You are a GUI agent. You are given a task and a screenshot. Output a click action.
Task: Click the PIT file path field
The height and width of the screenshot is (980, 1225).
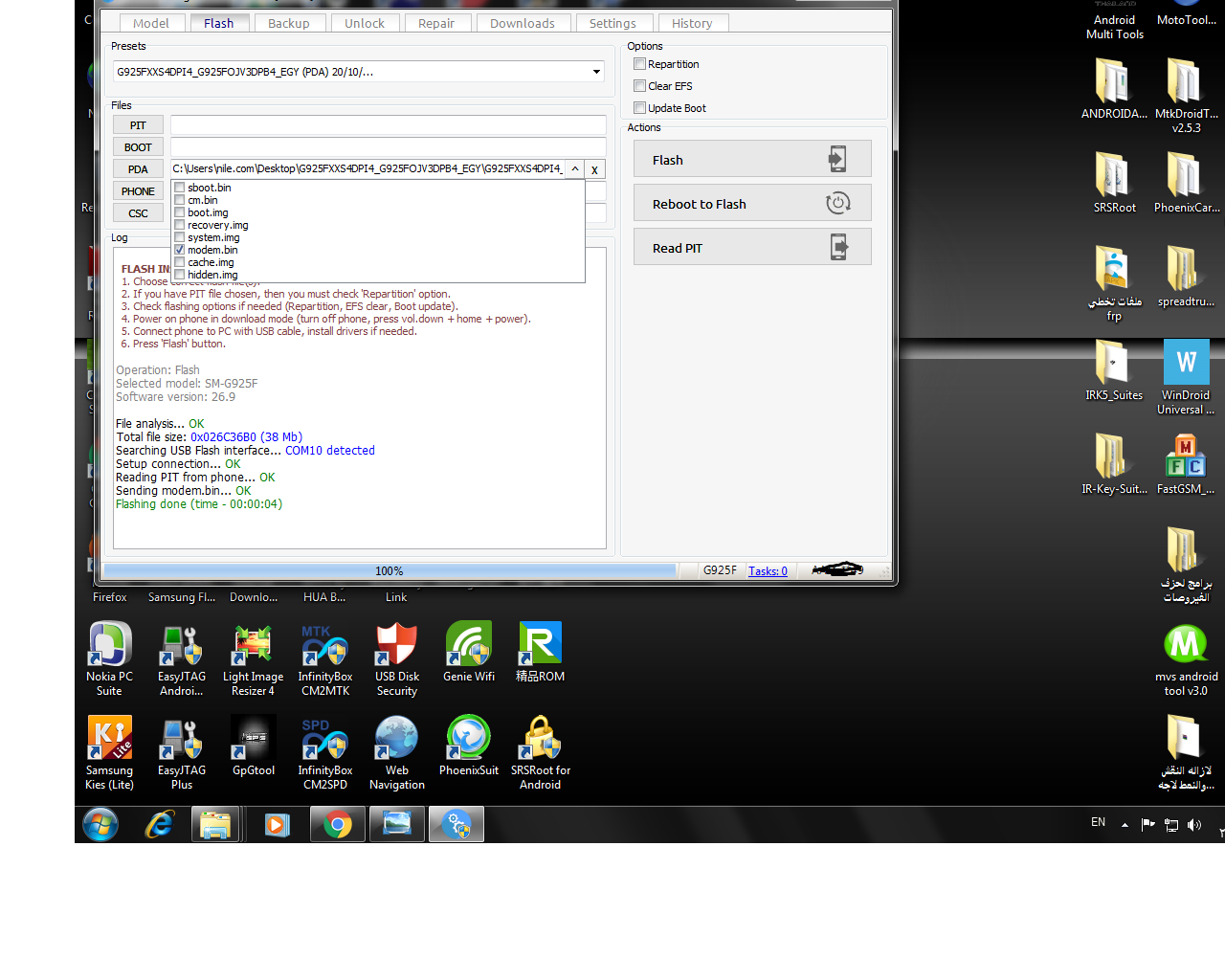pos(388,125)
